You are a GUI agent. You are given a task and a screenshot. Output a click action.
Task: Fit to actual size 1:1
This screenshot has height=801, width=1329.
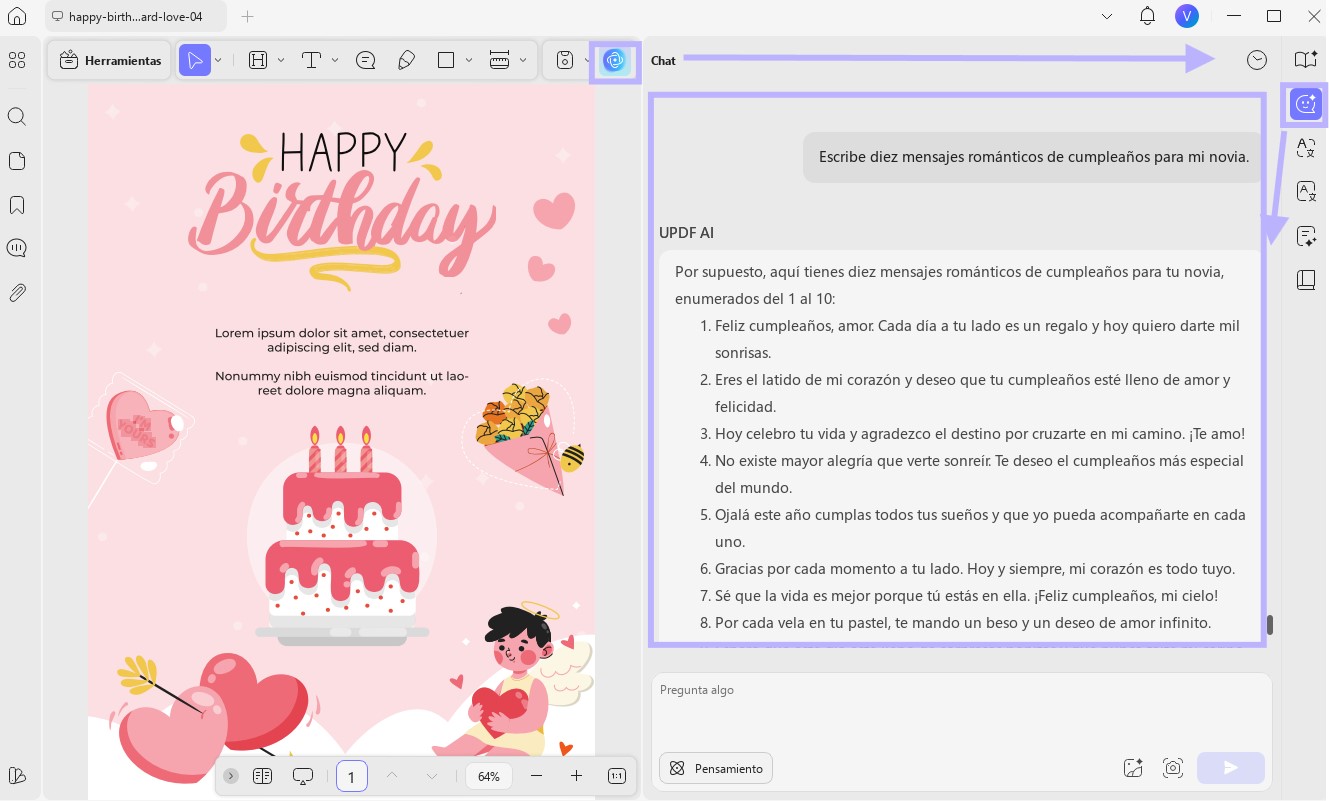[617, 776]
